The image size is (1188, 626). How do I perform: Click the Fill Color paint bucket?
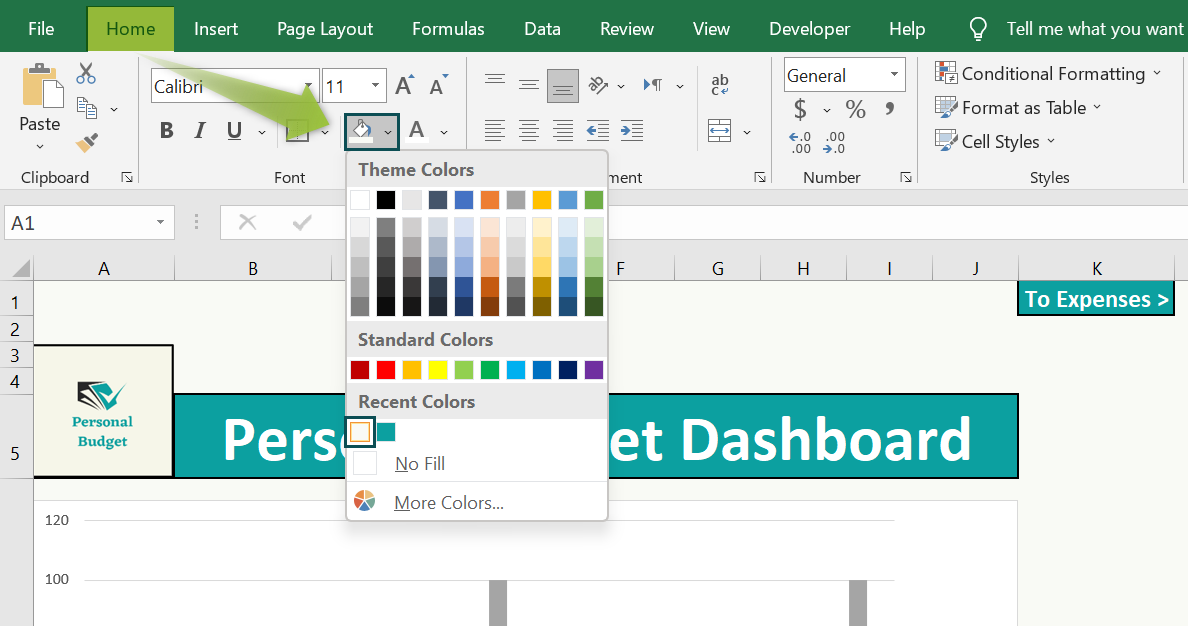pyautogui.click(x=361, y=130)
